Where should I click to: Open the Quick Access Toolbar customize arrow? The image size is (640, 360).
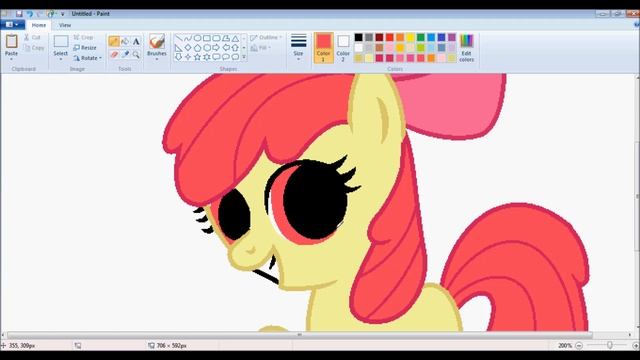[62, 14]
